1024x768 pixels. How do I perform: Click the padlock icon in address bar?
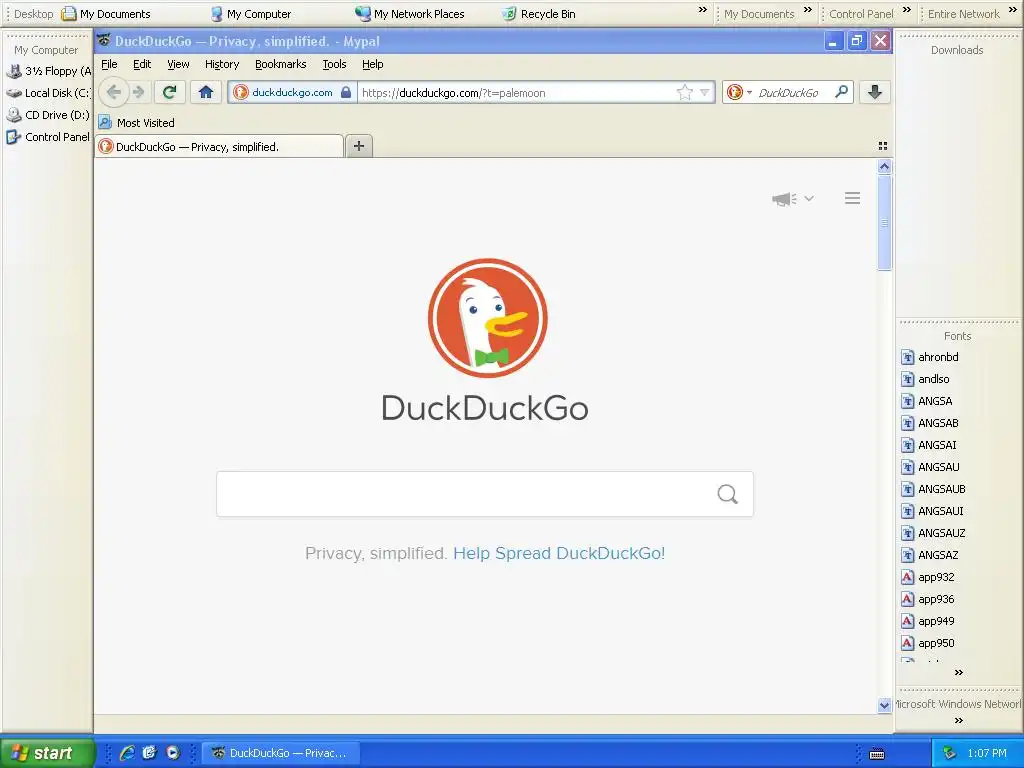(346, 92)
